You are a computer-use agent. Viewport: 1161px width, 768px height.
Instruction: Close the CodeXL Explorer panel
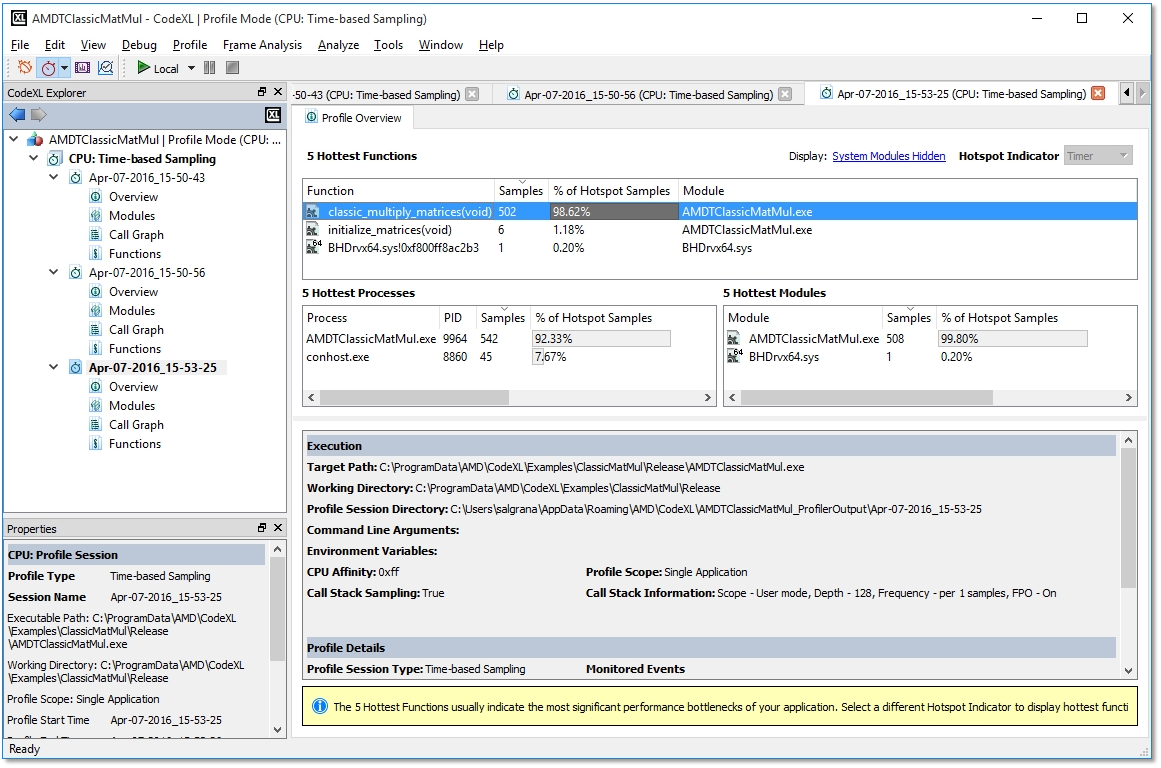coord(278,92)
